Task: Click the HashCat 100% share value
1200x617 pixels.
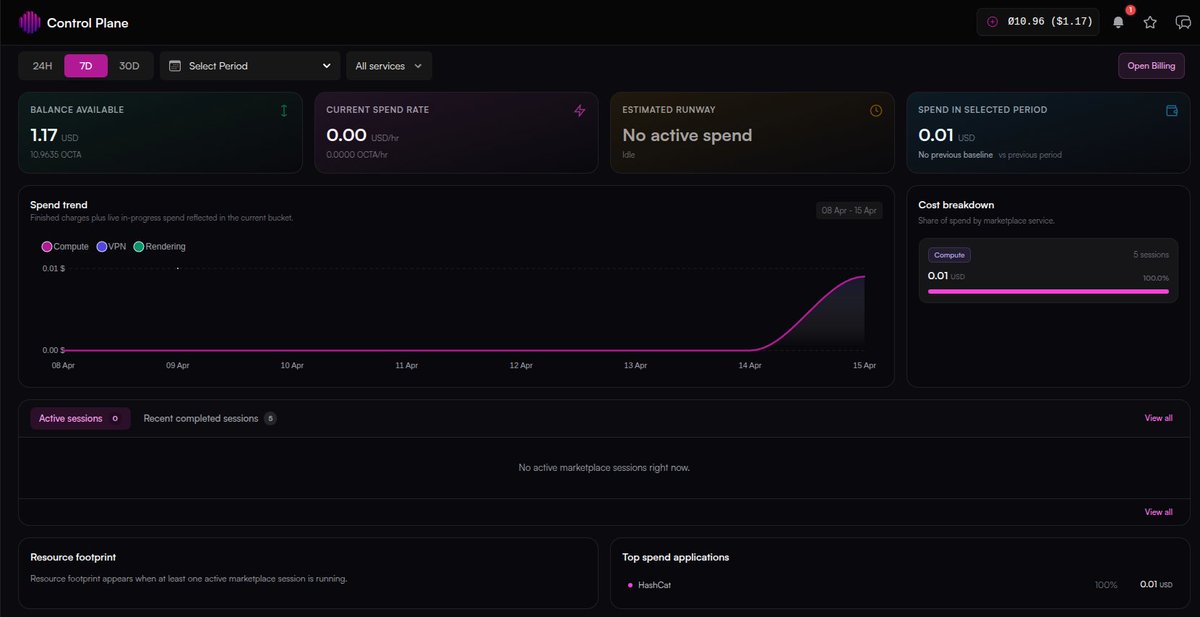Action: [1106, 585]
